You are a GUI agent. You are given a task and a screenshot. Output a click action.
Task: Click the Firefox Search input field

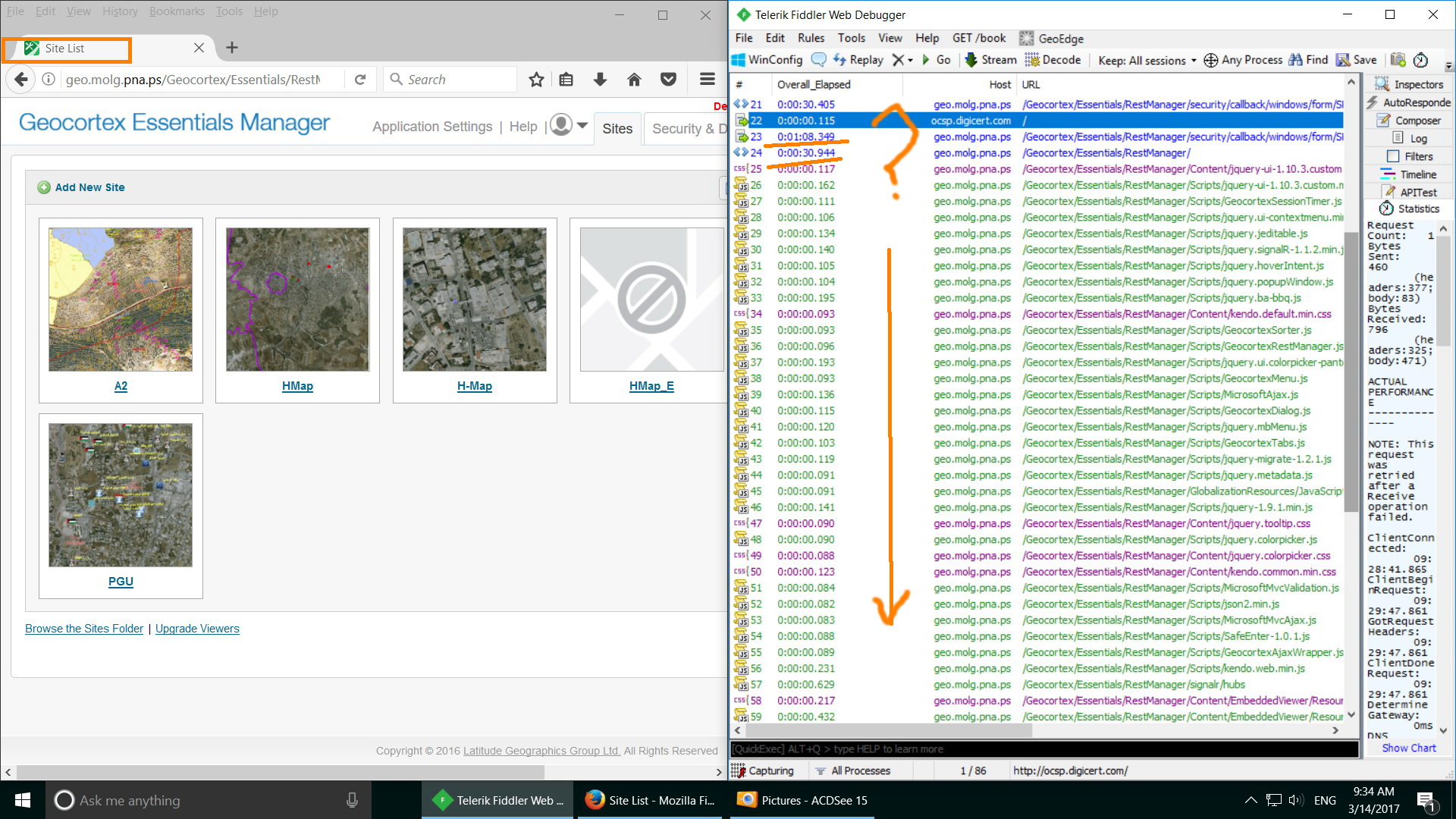[450, 80]
